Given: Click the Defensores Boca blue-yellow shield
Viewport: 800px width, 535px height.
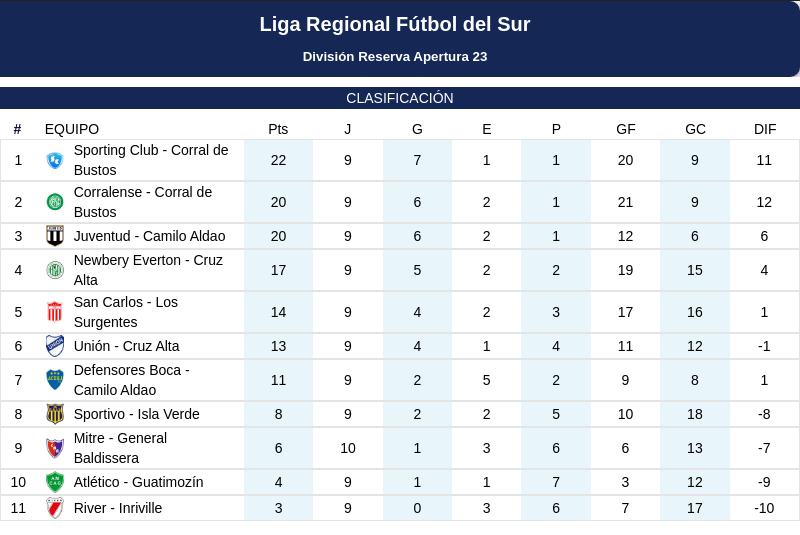Looking at the screenshot, I should coord(55,380).
